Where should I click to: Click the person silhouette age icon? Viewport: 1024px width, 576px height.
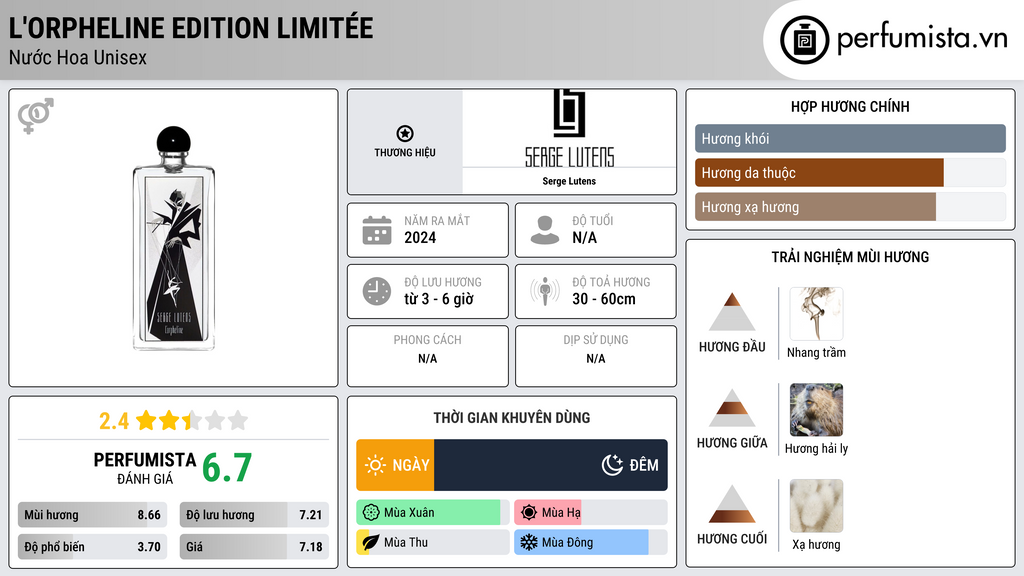[545, 230]
